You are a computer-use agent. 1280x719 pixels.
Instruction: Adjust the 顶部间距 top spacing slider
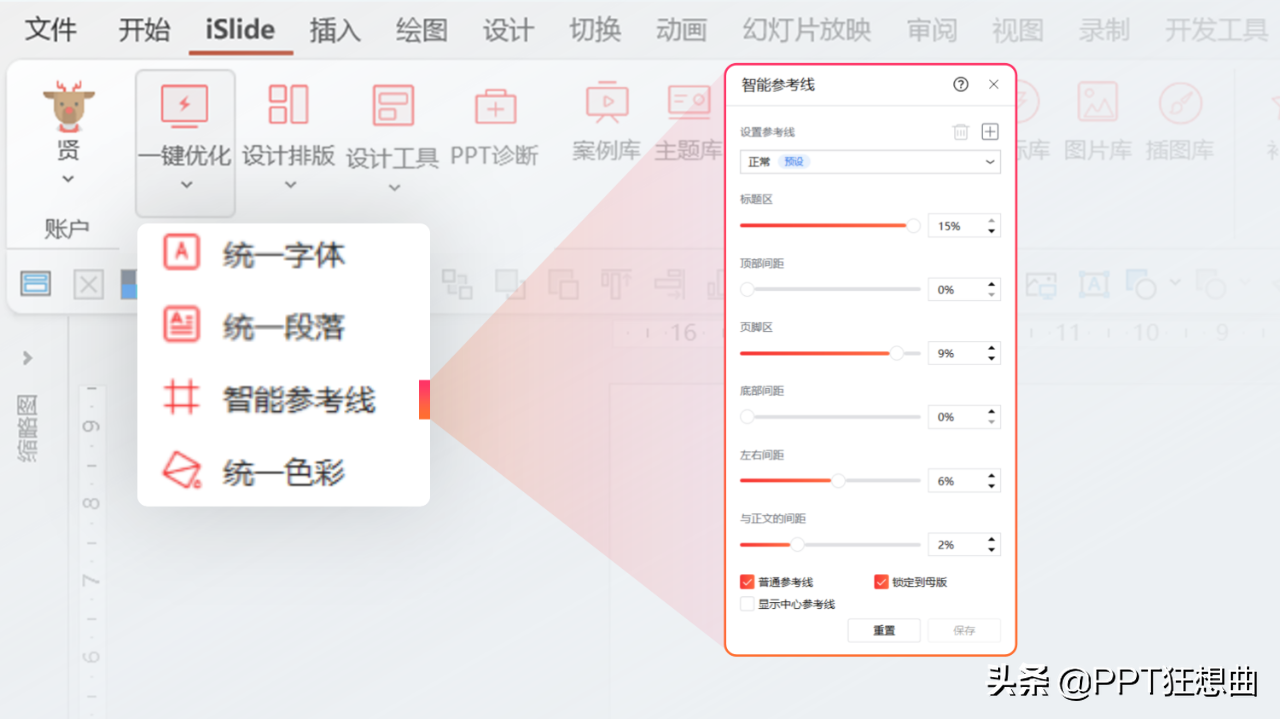[x=830, y=289]
